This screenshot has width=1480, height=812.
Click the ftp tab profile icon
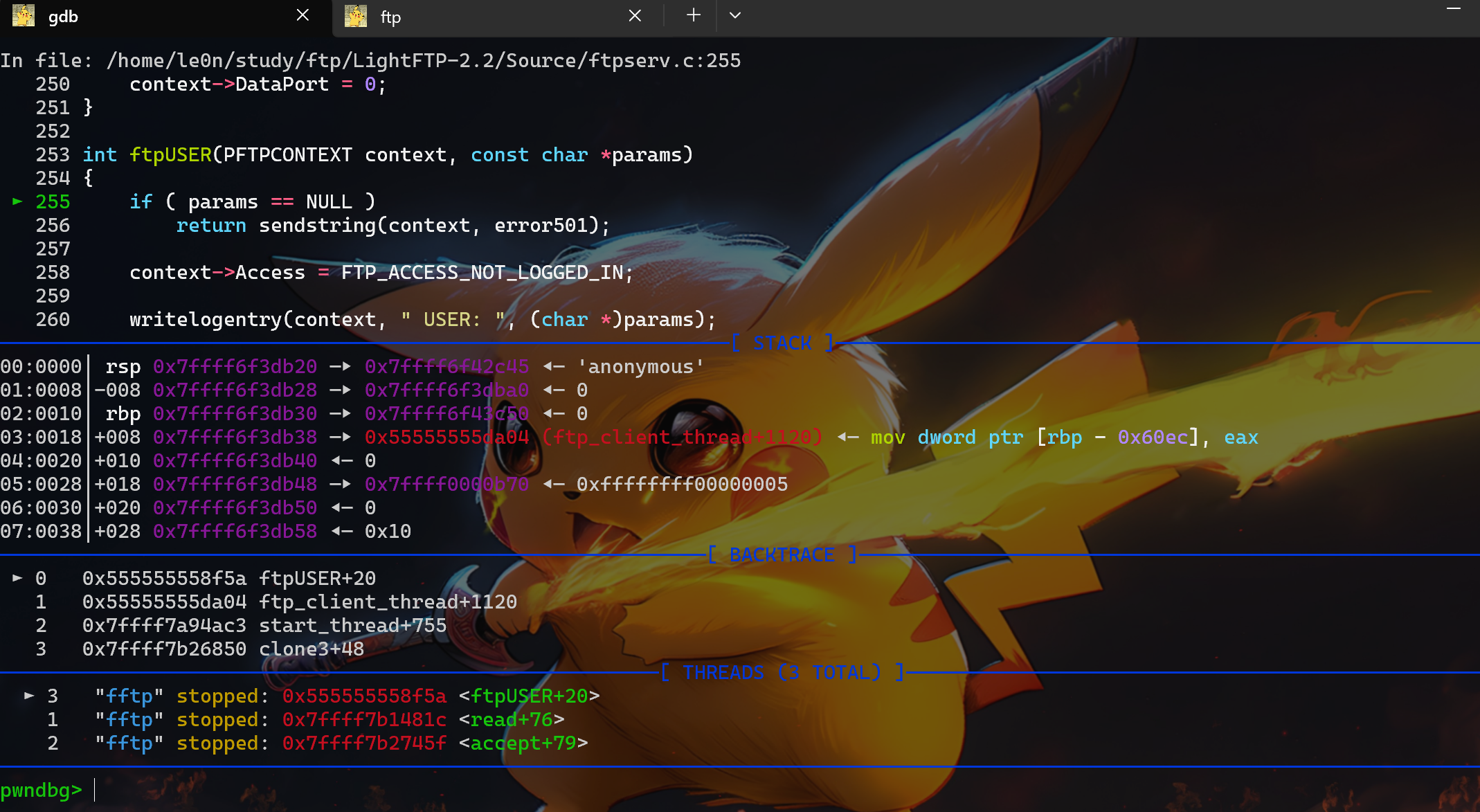[x=356, y=15]
